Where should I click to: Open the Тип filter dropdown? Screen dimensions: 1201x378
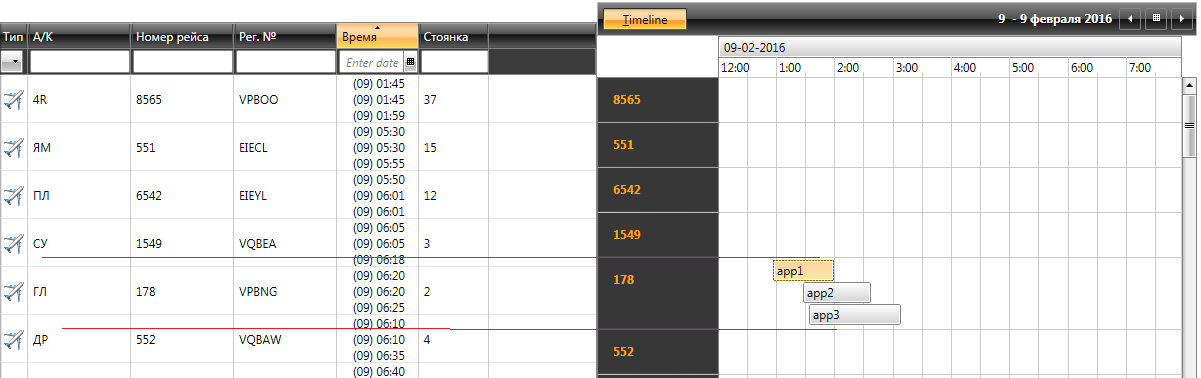(x=13, y=62)
